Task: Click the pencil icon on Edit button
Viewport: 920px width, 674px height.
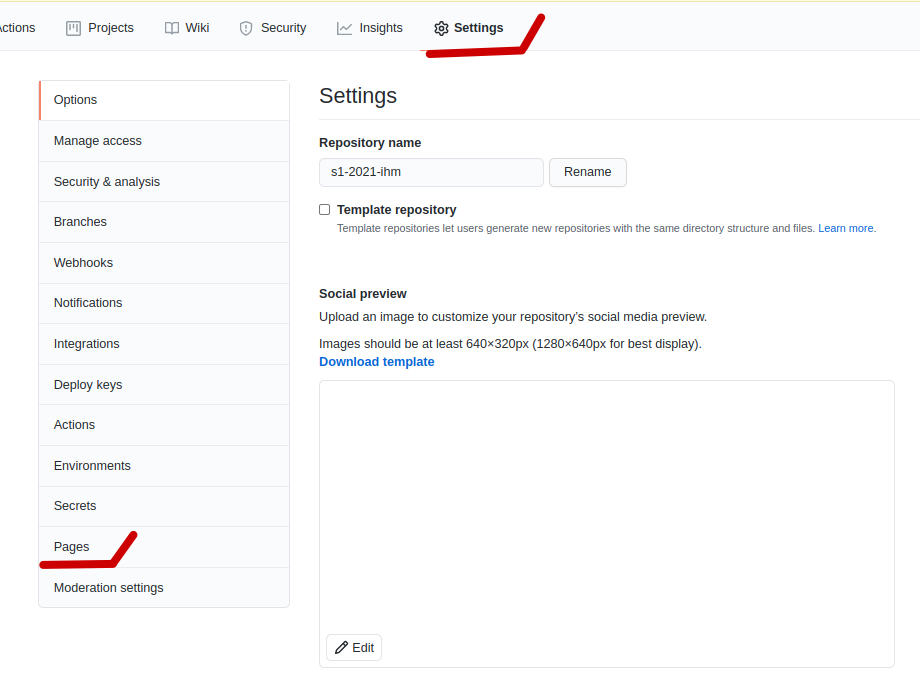Action: pos(342,648)
